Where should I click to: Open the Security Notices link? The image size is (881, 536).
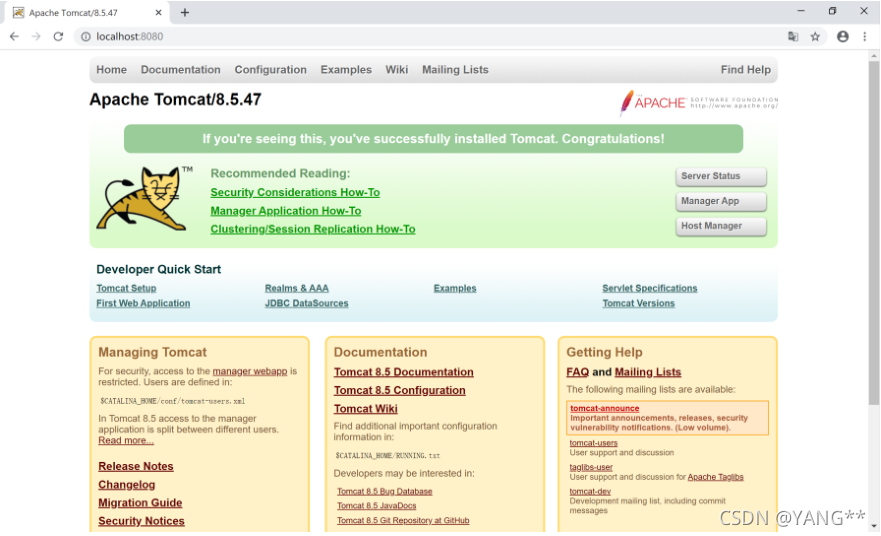141,521
